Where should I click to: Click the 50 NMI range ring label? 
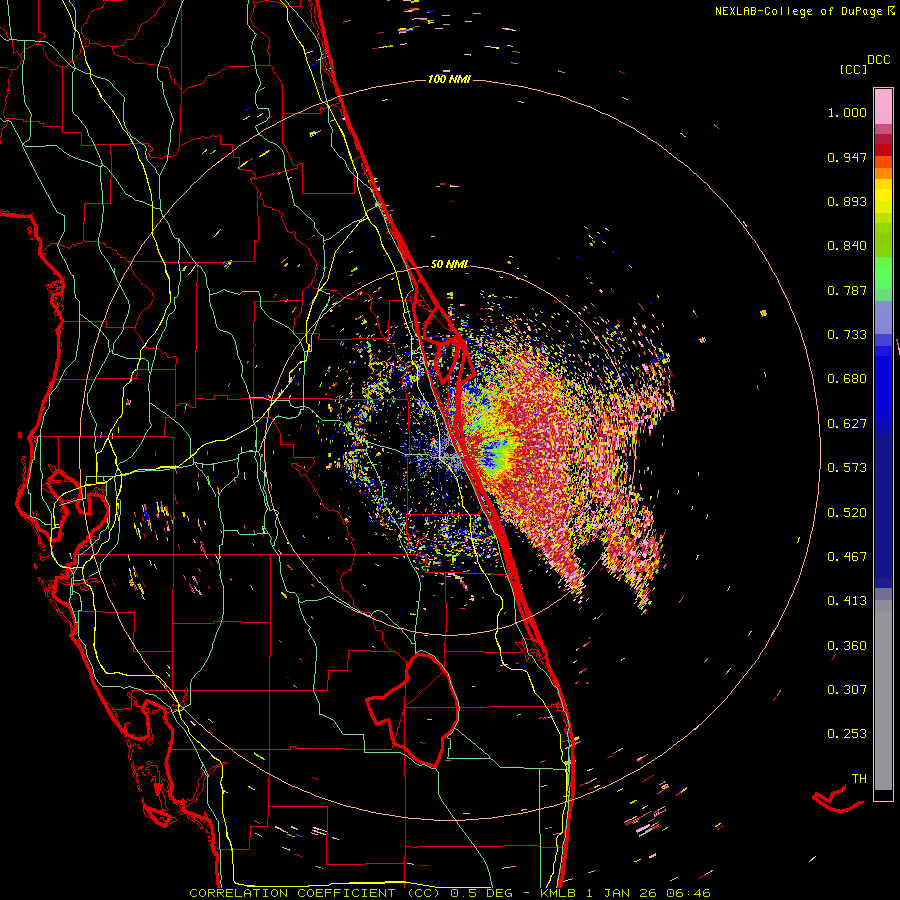[x=449, y=264]
